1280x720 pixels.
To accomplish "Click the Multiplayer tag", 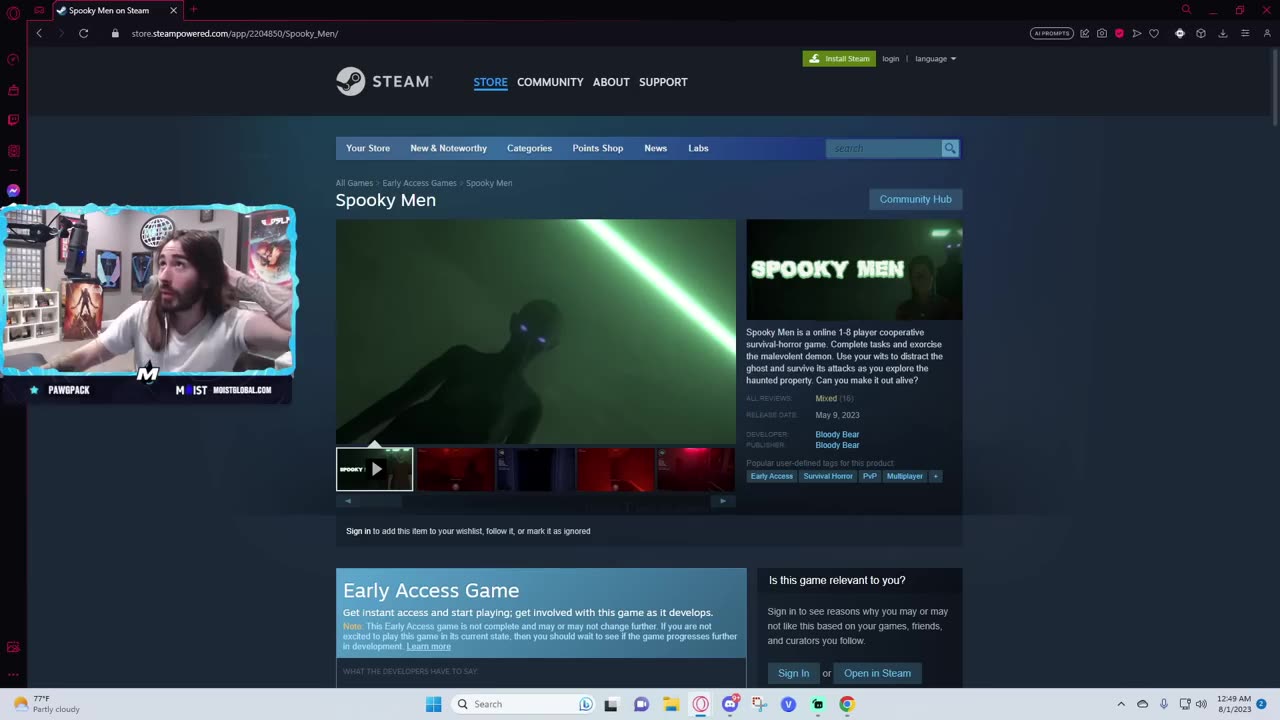I will [905, 476].
